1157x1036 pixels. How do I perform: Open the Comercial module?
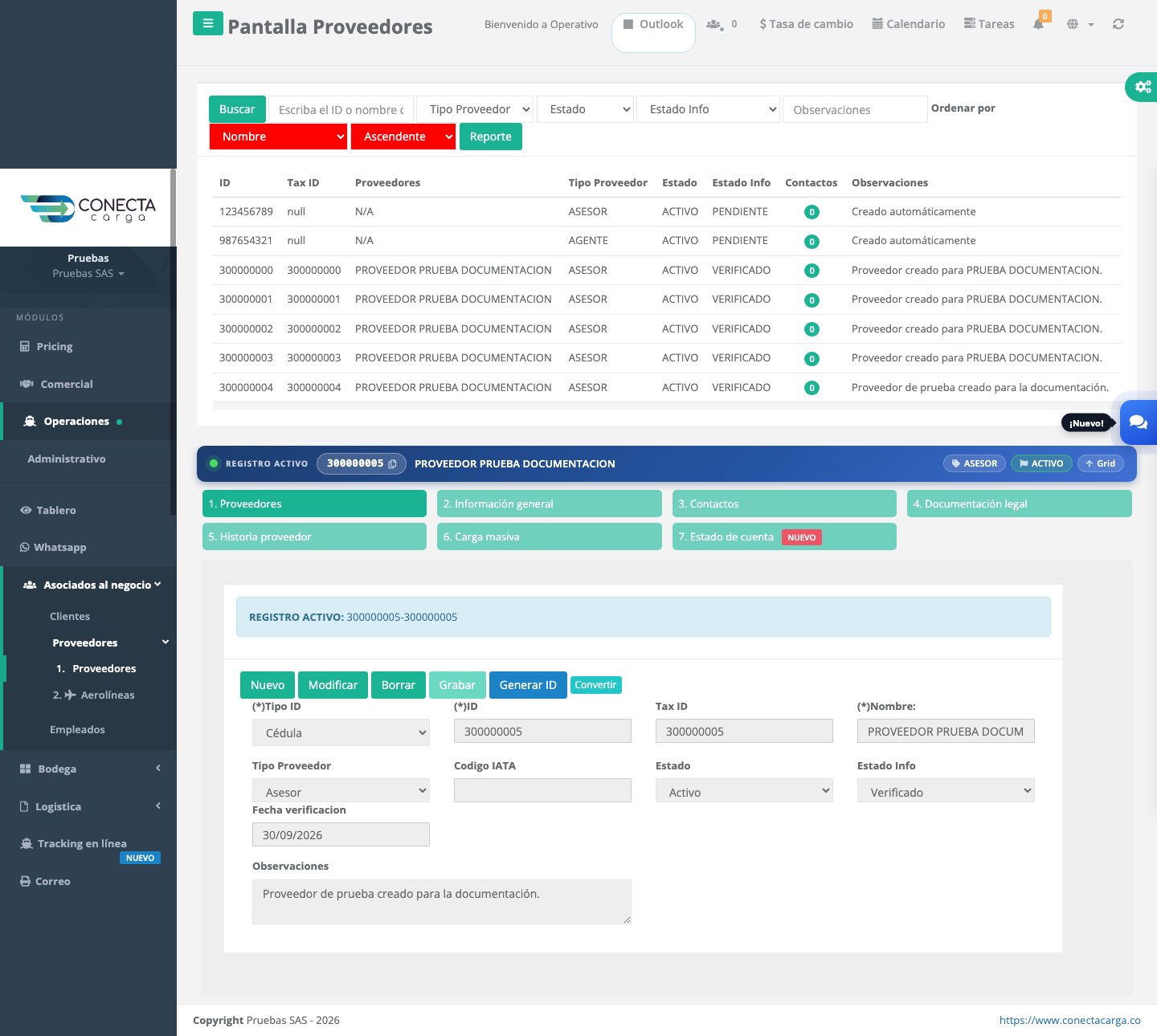(x=56, y=384)
